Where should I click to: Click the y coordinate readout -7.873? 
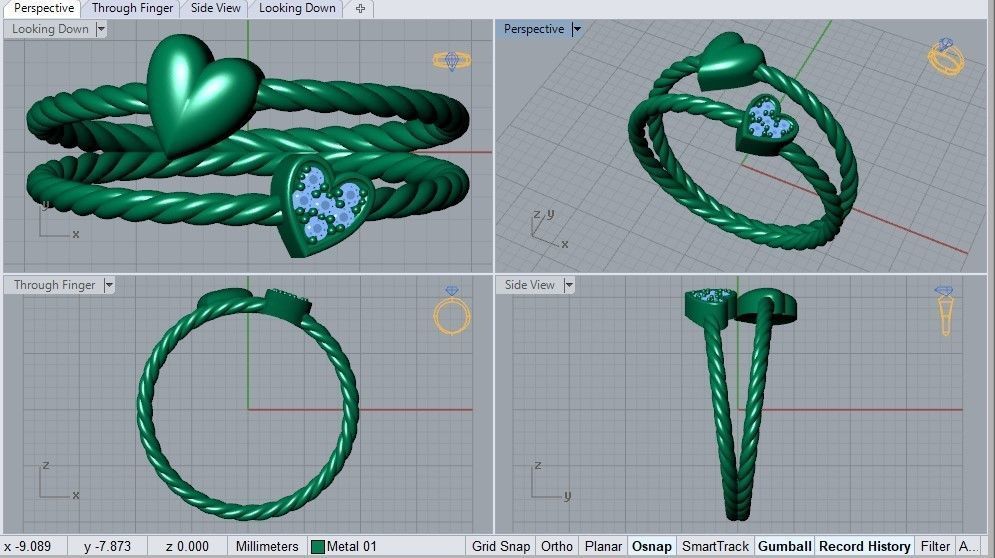(x=107, y=547)
